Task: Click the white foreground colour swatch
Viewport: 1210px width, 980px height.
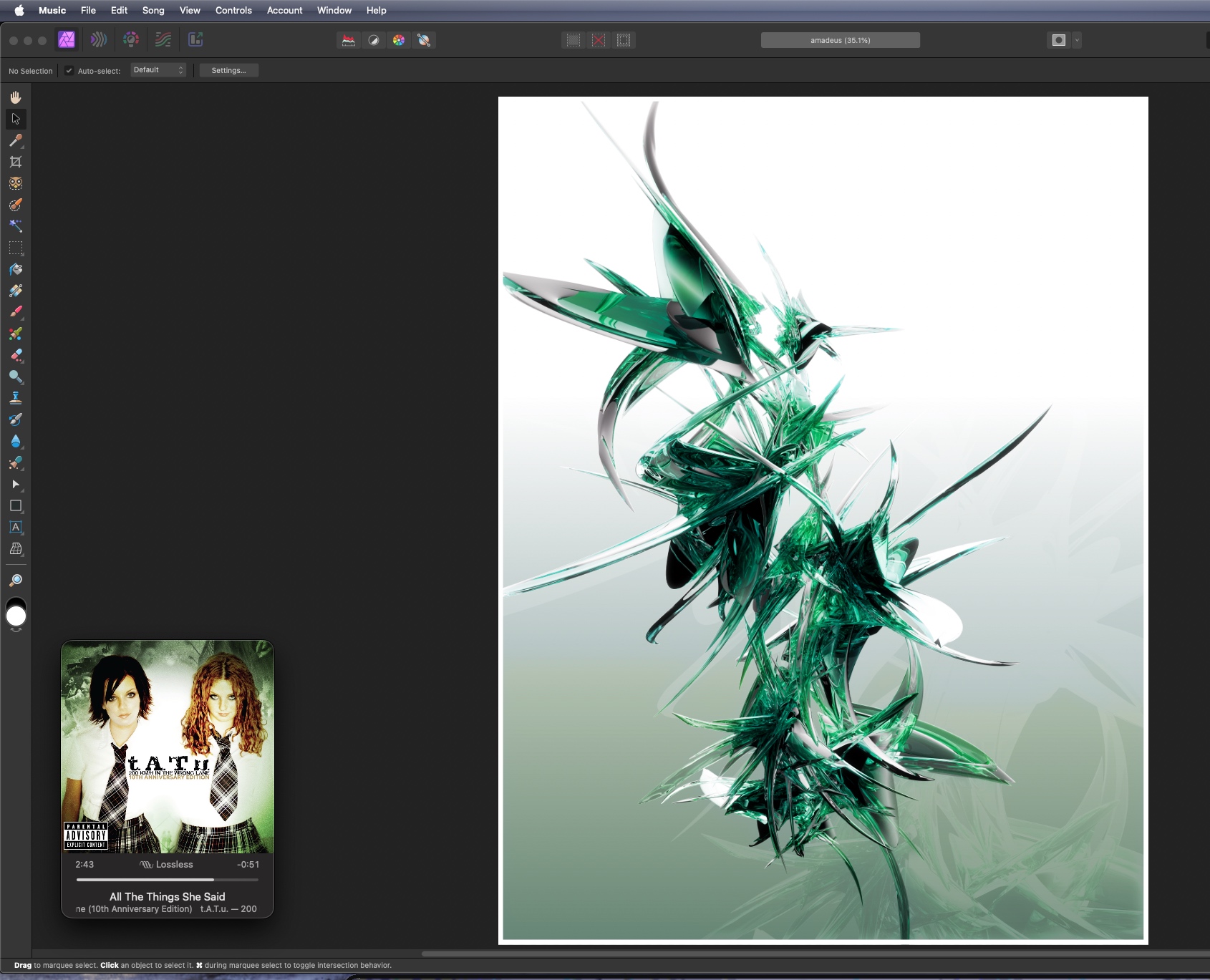Action: point(16,617)
